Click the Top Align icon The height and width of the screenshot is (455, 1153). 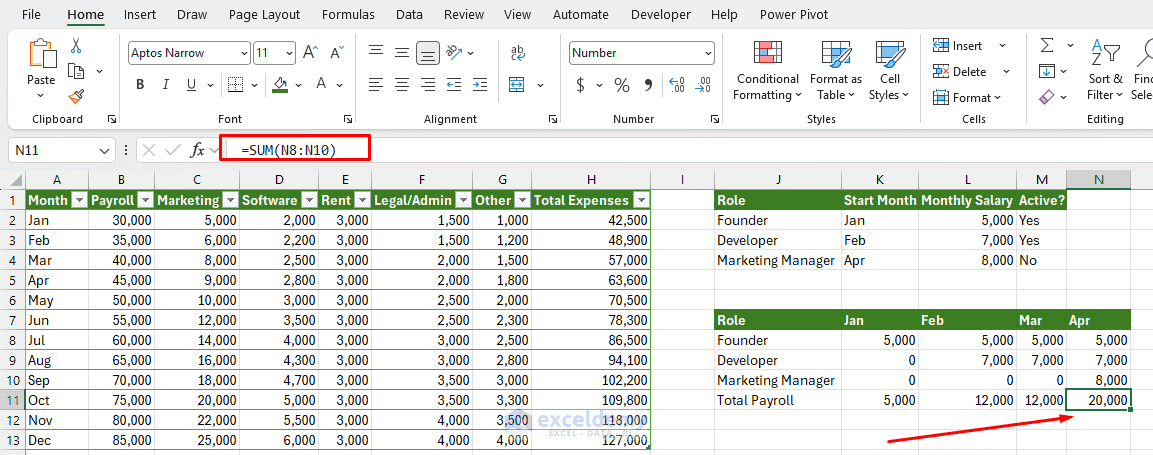376,52
